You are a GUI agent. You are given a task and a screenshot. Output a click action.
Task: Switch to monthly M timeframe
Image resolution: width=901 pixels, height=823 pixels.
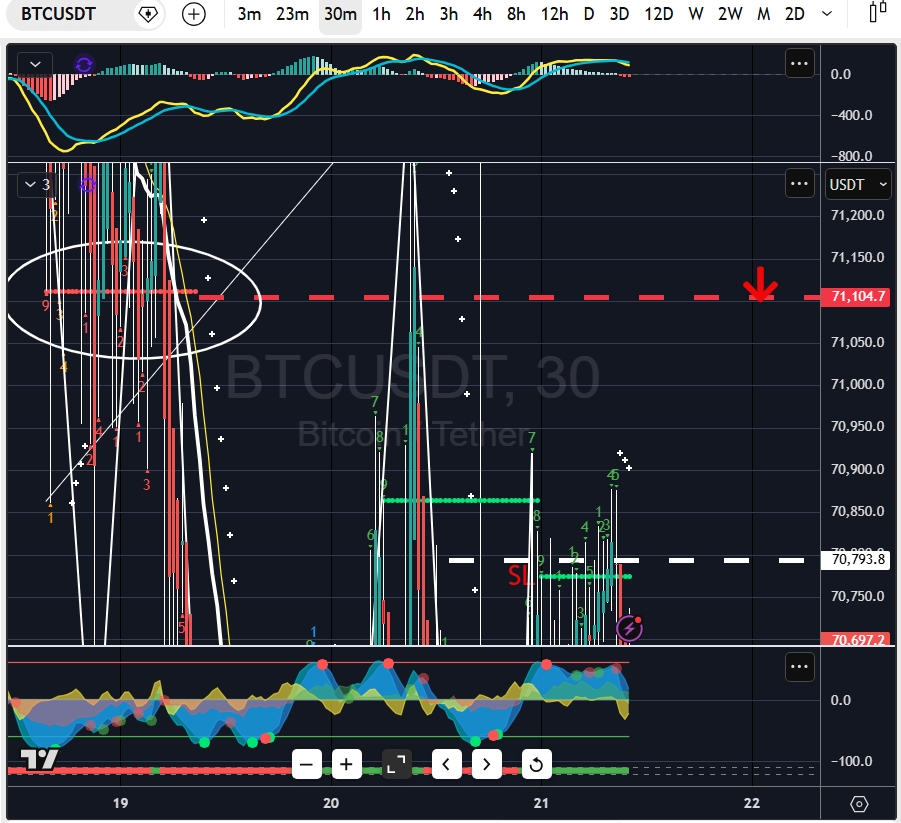point(763,14)
